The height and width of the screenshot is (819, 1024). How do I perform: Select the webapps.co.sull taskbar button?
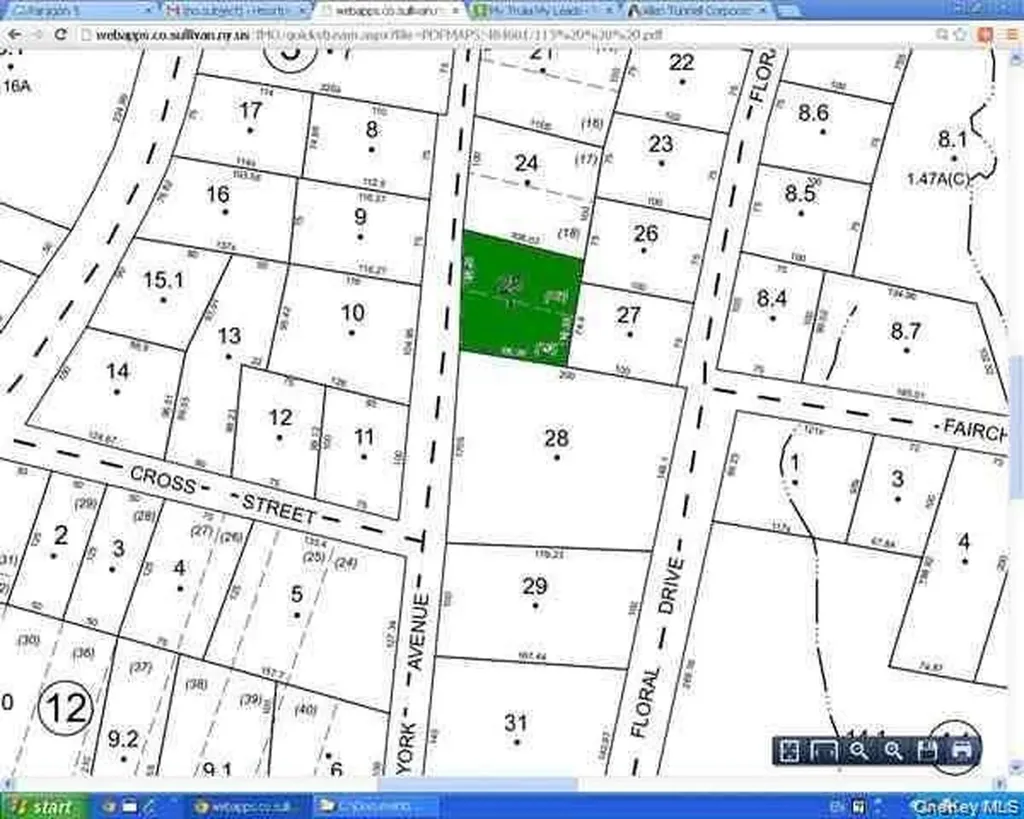[246, 807]
